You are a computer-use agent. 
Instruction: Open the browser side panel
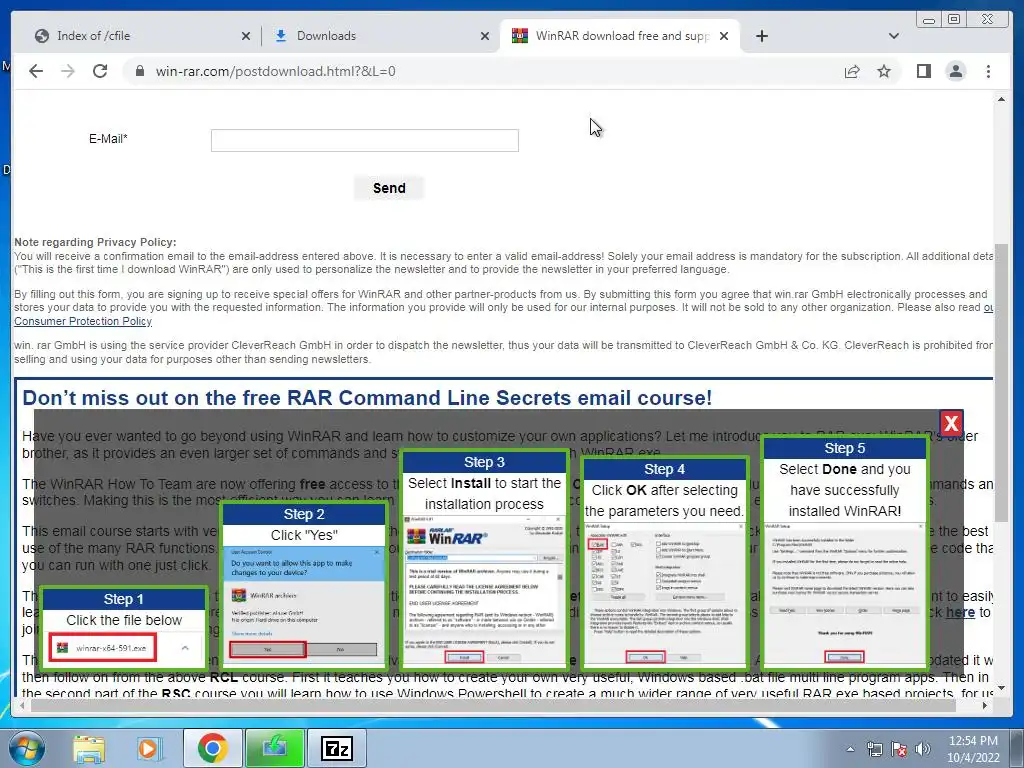[x=923, y=71]
